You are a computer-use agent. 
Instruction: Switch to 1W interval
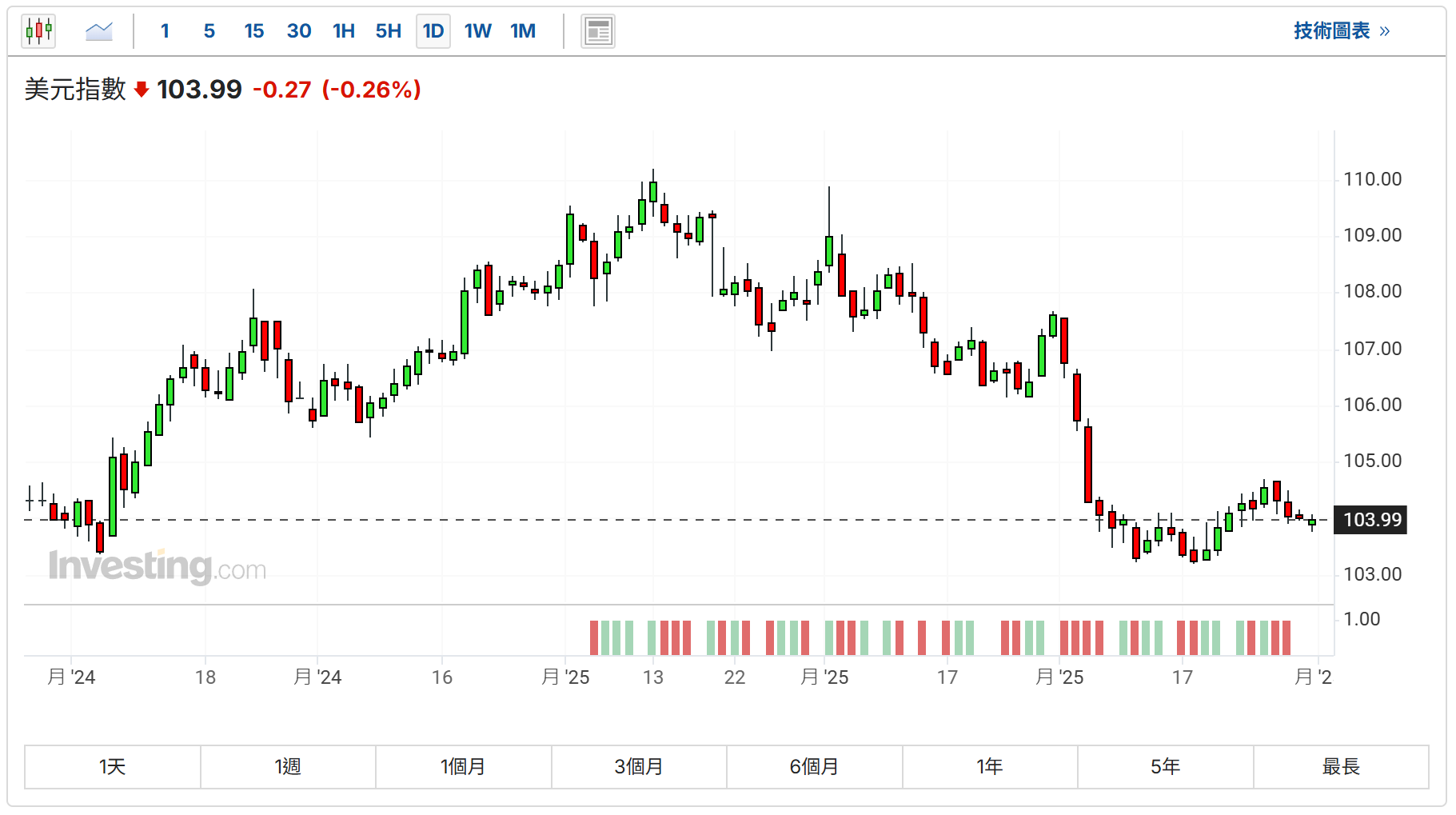478,31
